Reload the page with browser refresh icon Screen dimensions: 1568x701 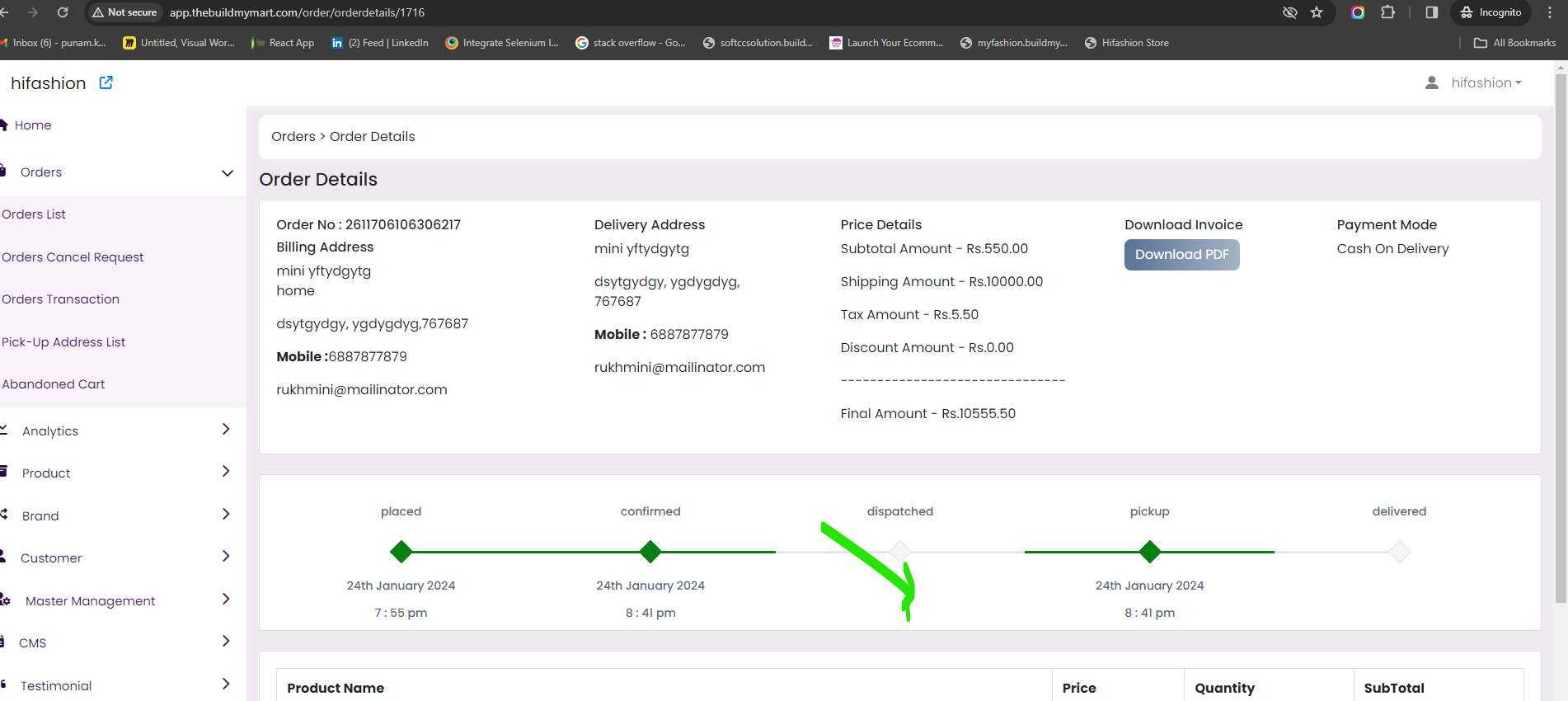click(x=63, y=12)
